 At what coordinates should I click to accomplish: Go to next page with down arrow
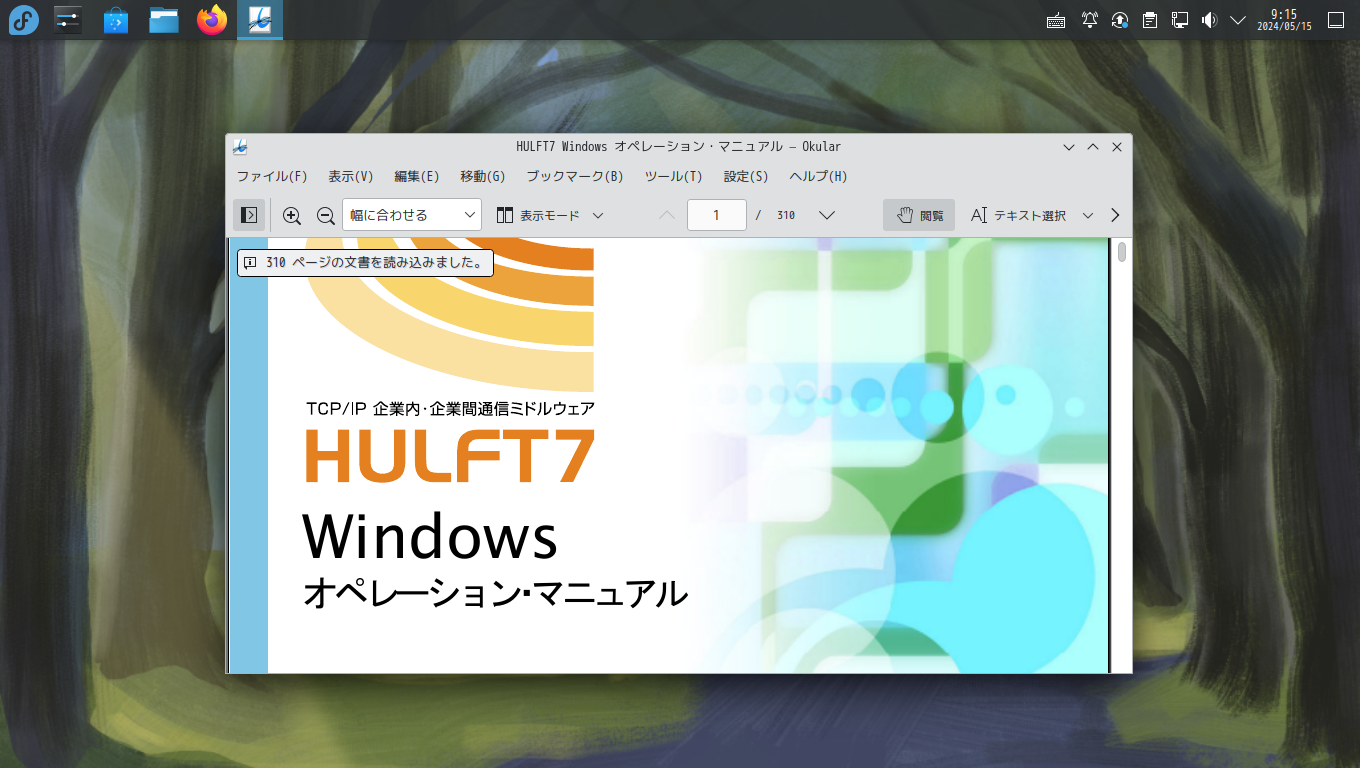pyautogui.click(x=827, y=215)
